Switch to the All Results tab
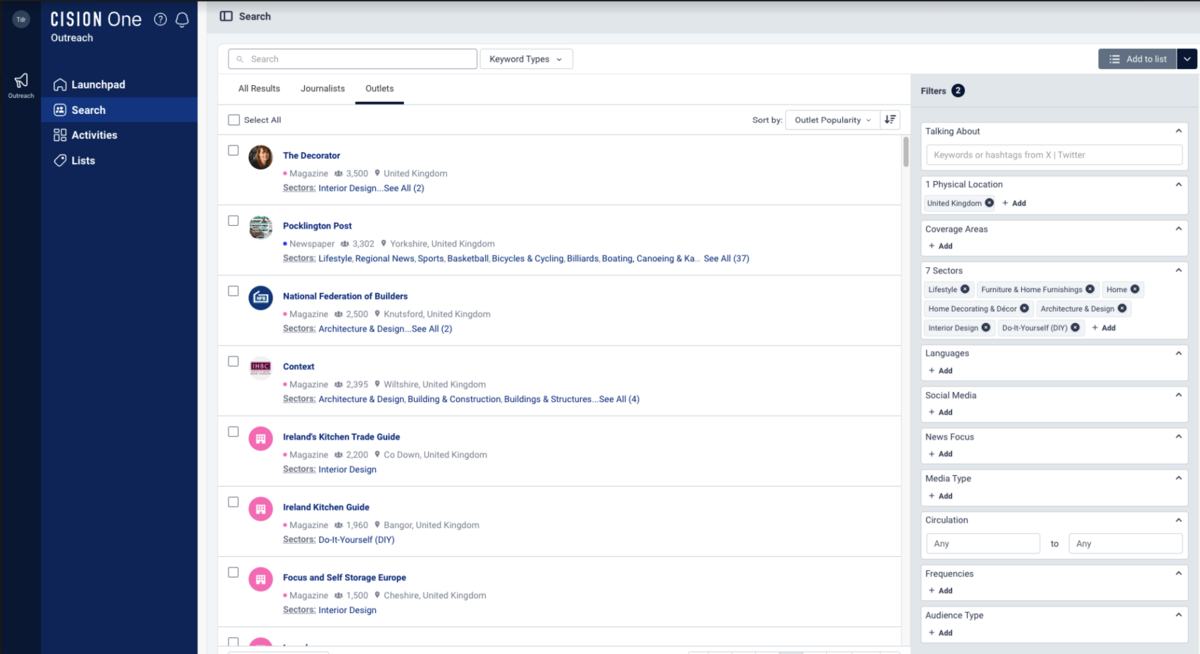This screenshot has height=654, width=1200. (x=259, y=89)
